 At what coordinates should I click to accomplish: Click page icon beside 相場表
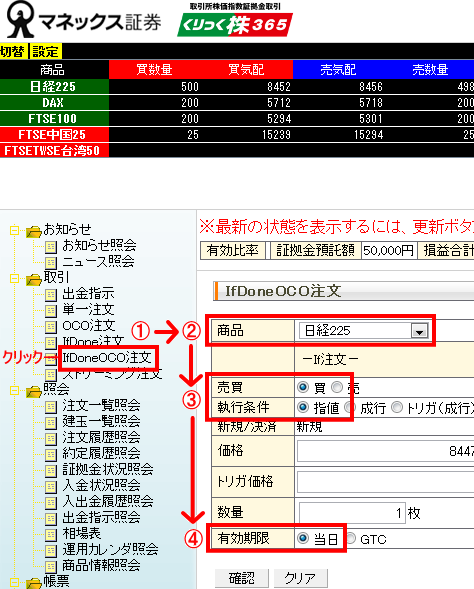pyautogui.click(x=51, y=535)
